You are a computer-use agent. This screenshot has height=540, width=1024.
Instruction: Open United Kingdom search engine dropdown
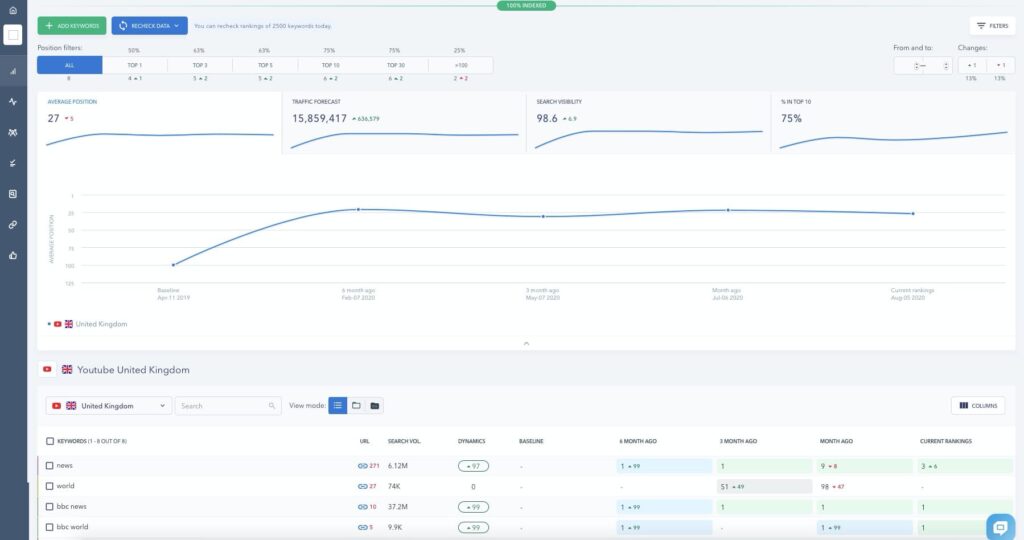pos(109,405)
